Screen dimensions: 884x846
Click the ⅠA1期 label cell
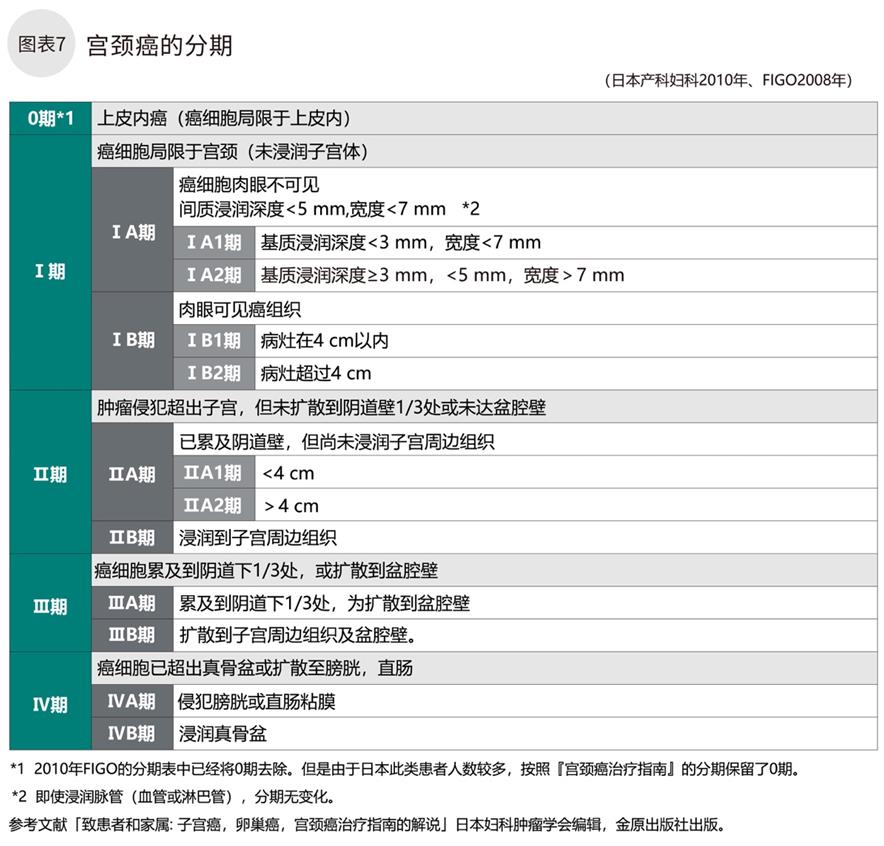213,242
